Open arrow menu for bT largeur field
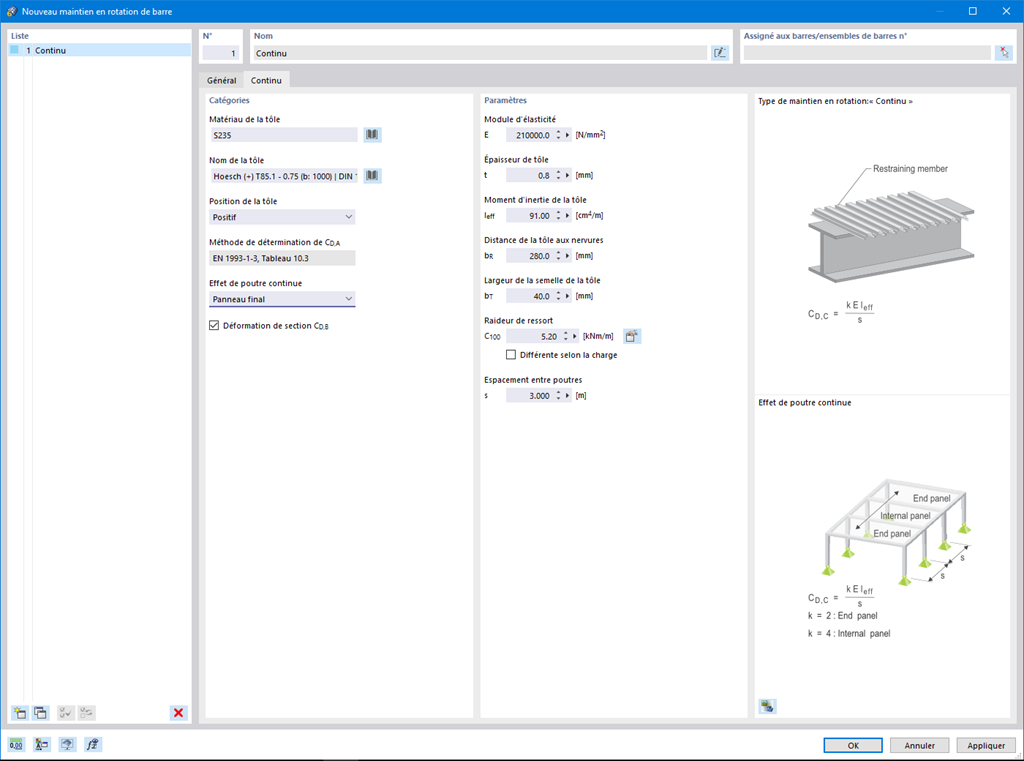 point(568,297)
